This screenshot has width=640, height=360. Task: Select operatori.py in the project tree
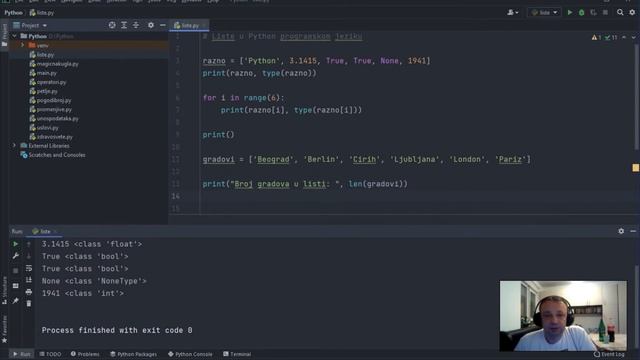(x=48, y=82)
